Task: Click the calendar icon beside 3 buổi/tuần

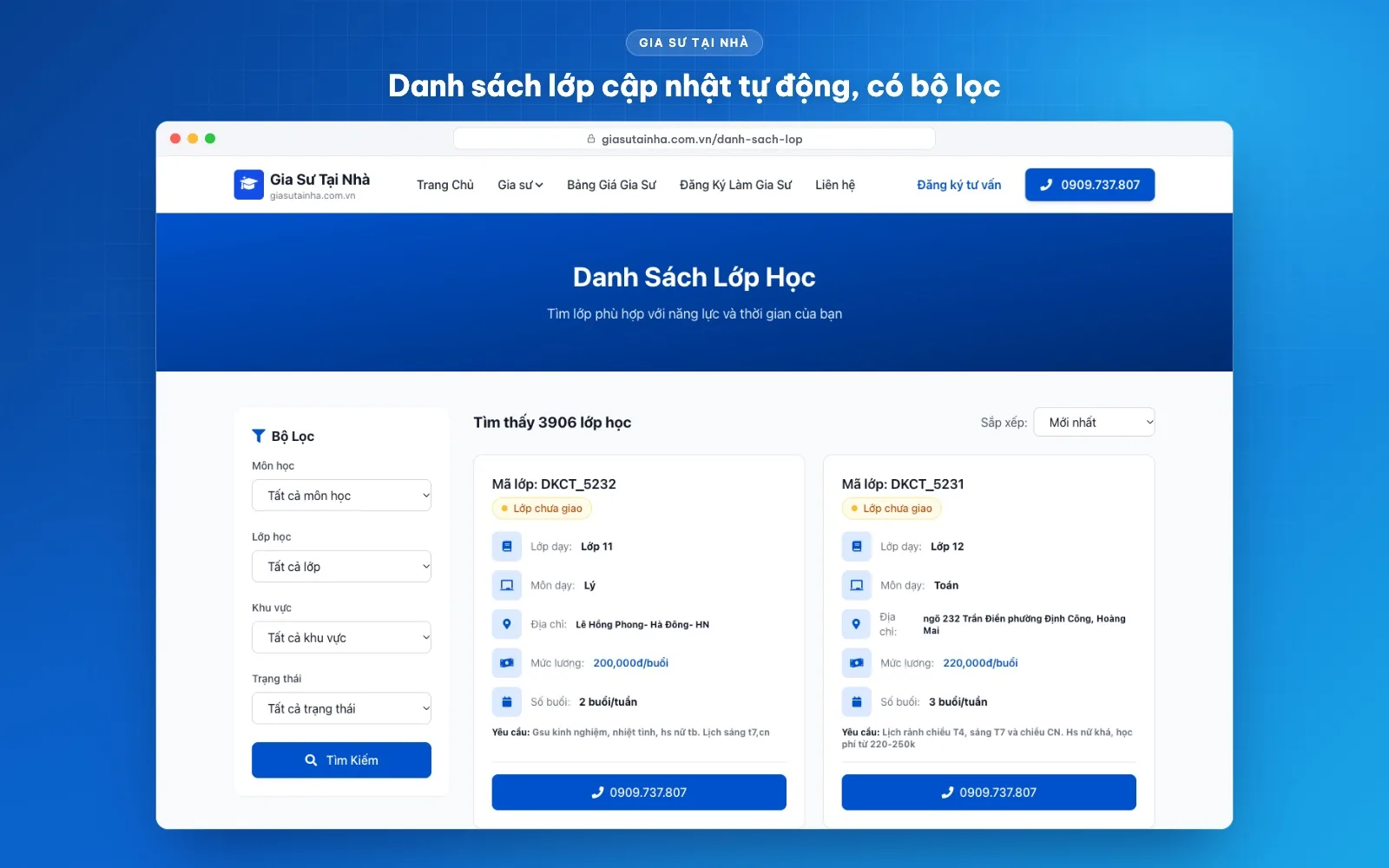Action: [857, 701]
